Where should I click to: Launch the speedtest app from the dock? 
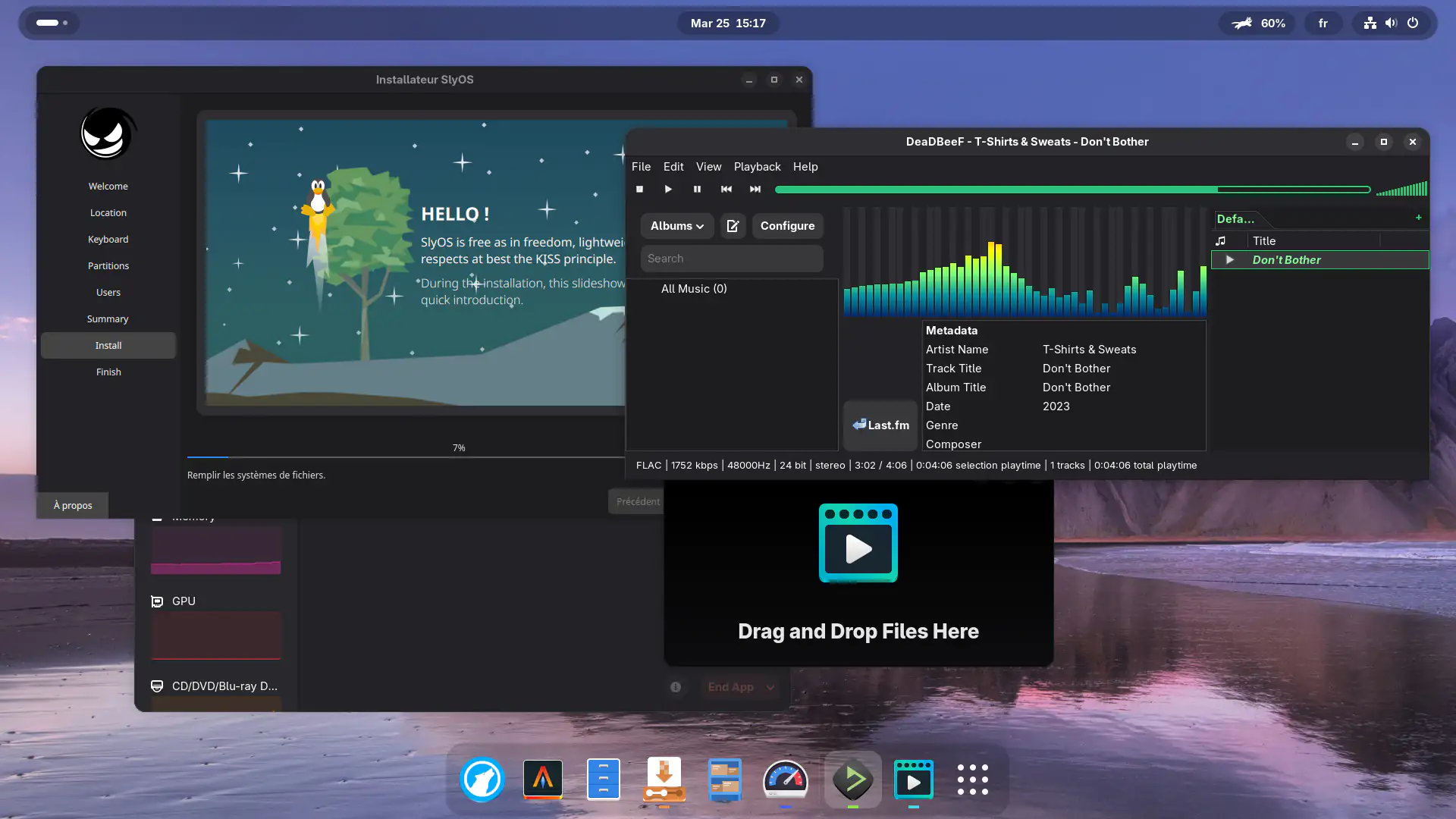click(x=786, y=780)
